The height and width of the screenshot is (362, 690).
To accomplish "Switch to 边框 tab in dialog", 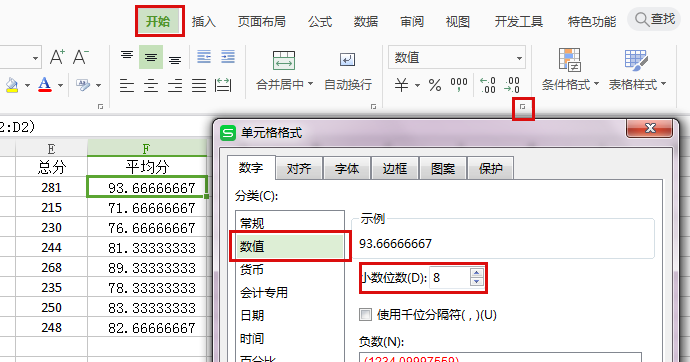I will [395, 168].
